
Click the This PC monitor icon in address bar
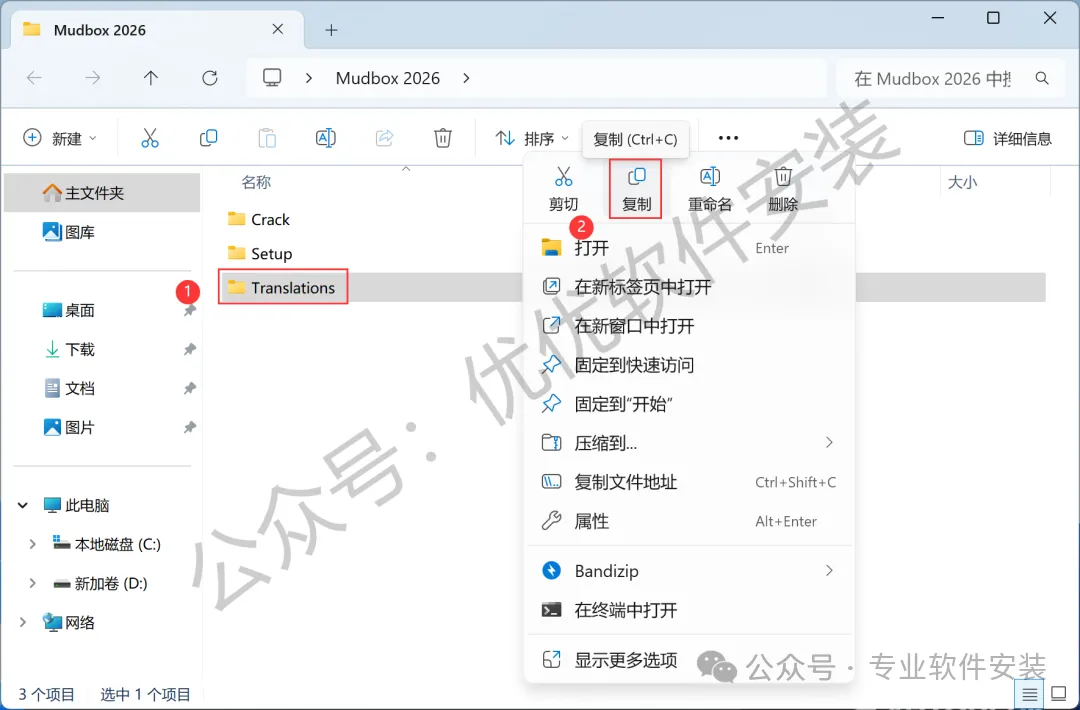pos(272,78)
